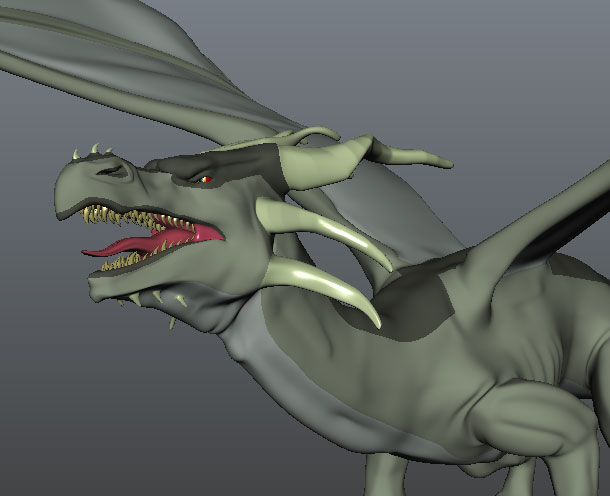Click the upper row of teeth
The width and height of the screenshot is (610, 496).
[x=139, y=217]
